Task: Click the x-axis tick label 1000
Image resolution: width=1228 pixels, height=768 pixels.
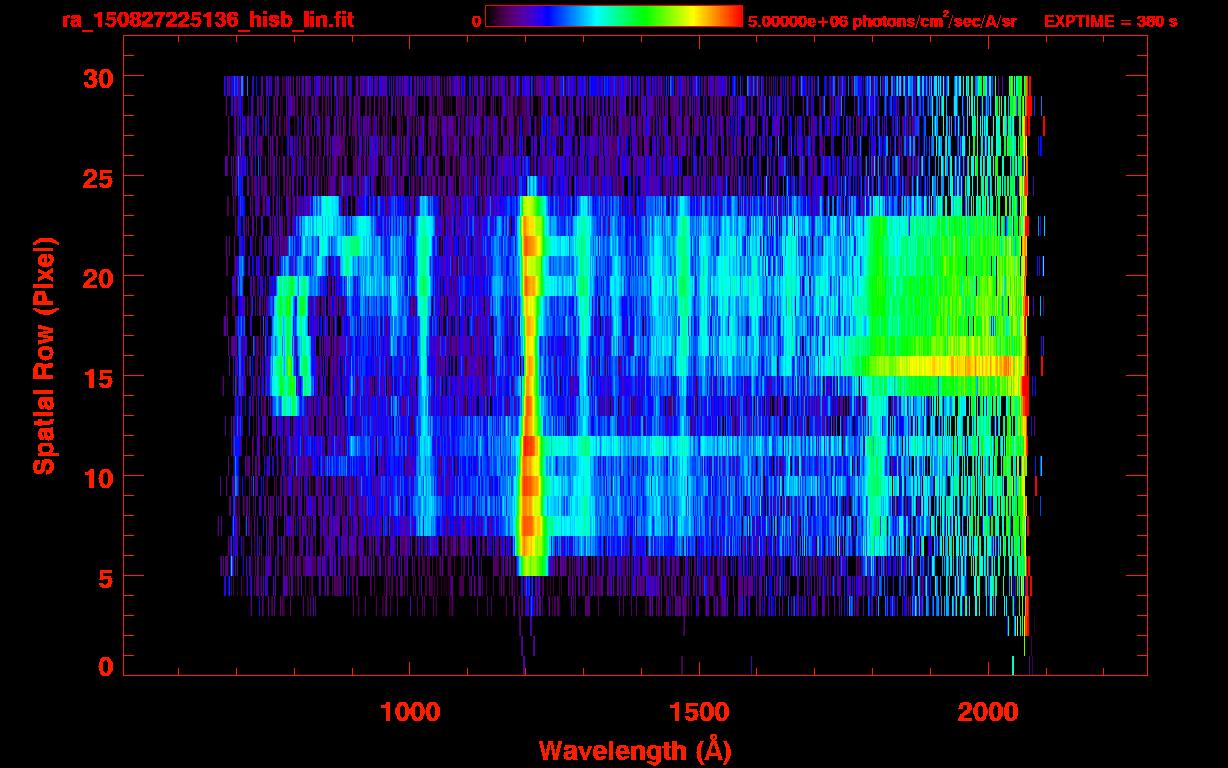Action: (x=410, y=712)
